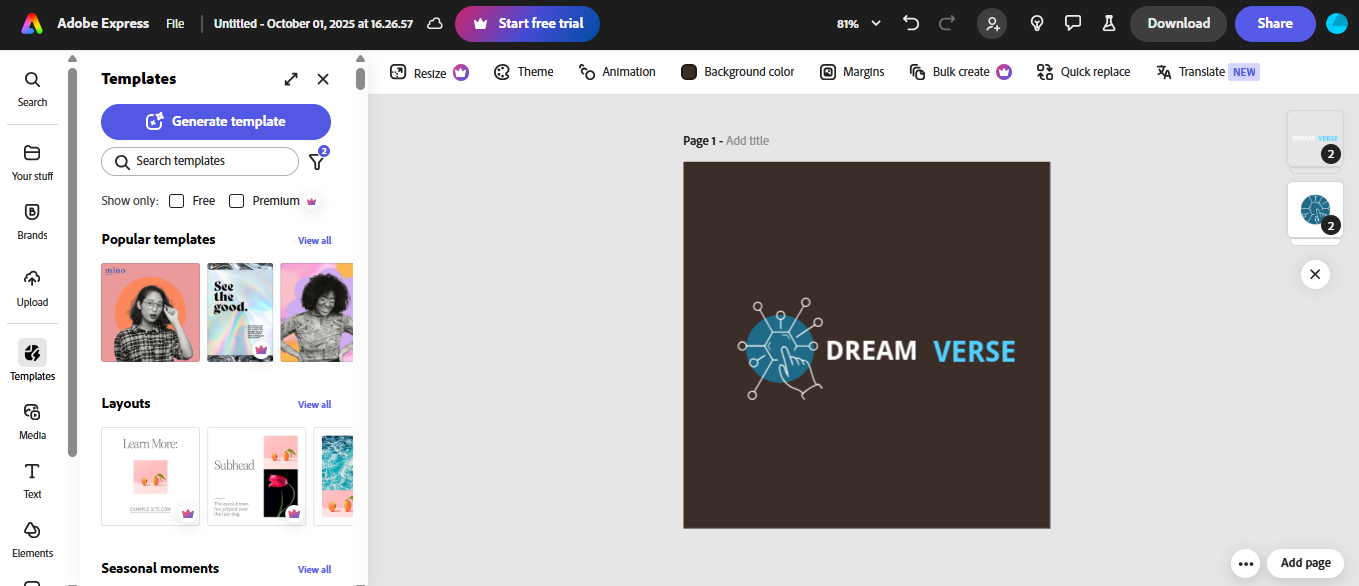Select the Learn More layout thumbnail
Viewport: 1359px width, 586px height.
150,476
